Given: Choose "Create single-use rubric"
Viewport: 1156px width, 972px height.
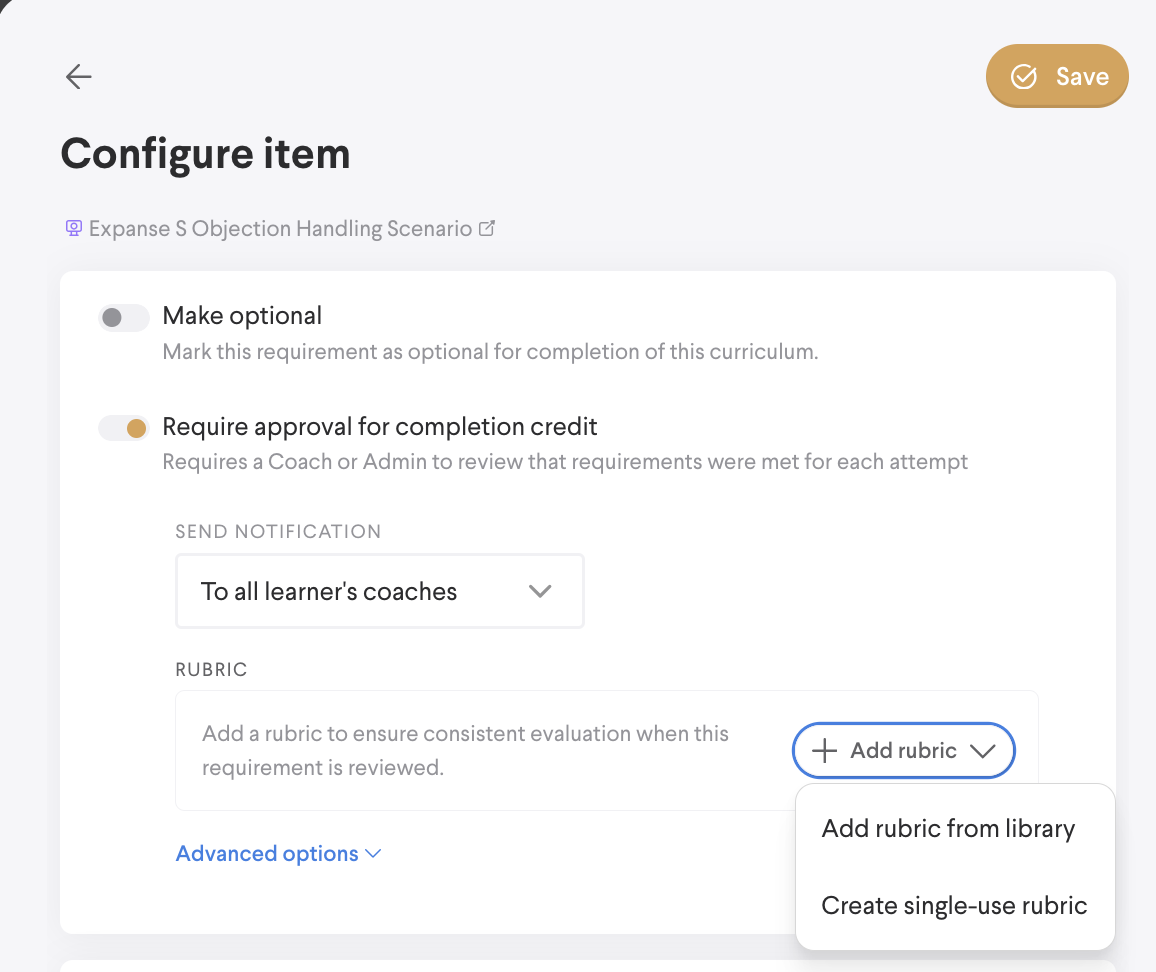Looking at the screenshot, I should [954, 906].
